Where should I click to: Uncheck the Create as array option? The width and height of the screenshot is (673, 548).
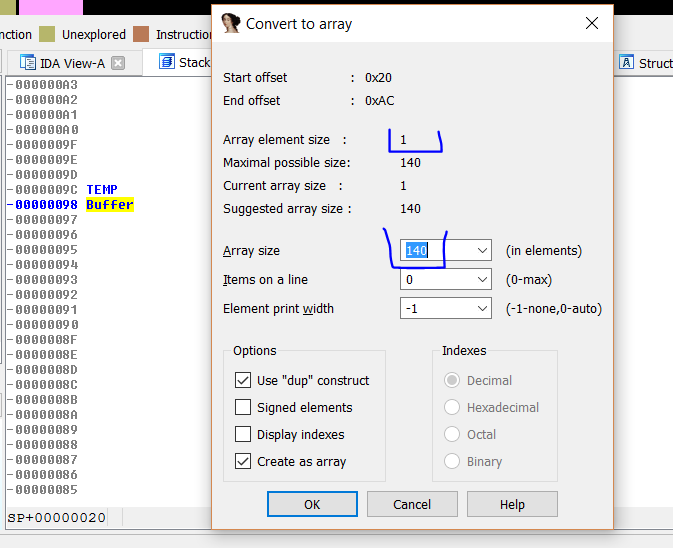pos(243,461)
